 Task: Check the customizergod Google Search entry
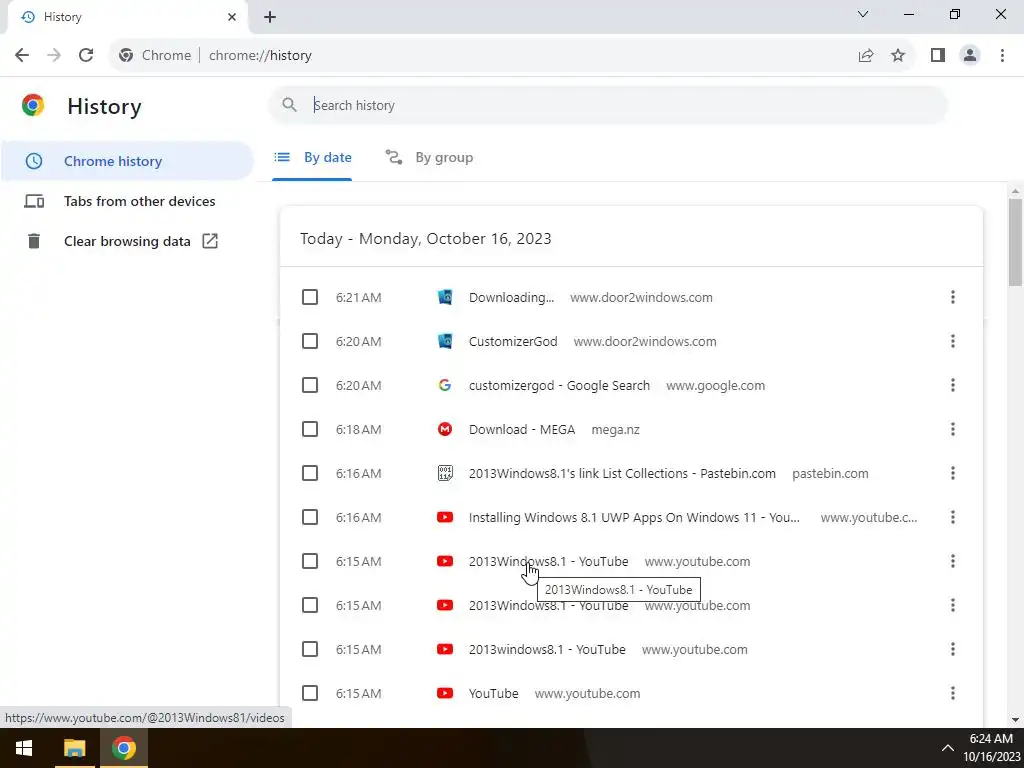click(x=310, y=385)
